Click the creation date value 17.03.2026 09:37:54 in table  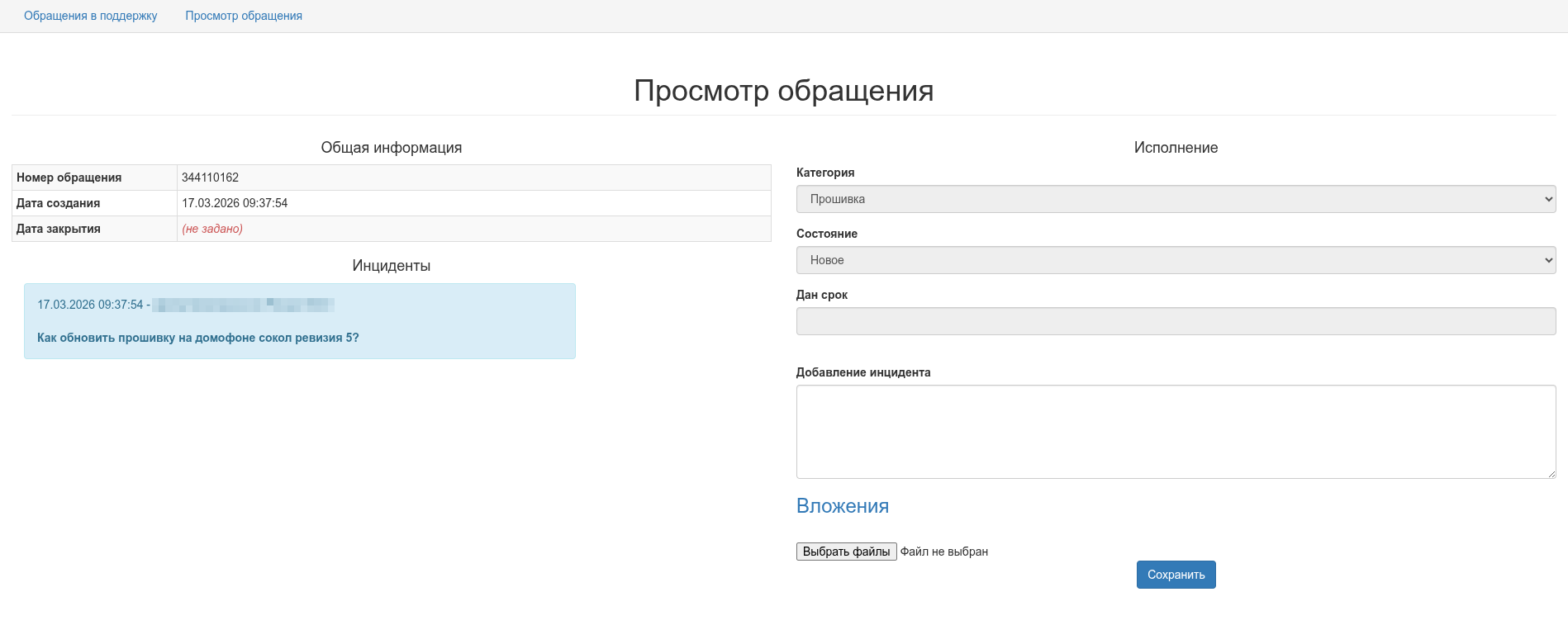[235, 203]
